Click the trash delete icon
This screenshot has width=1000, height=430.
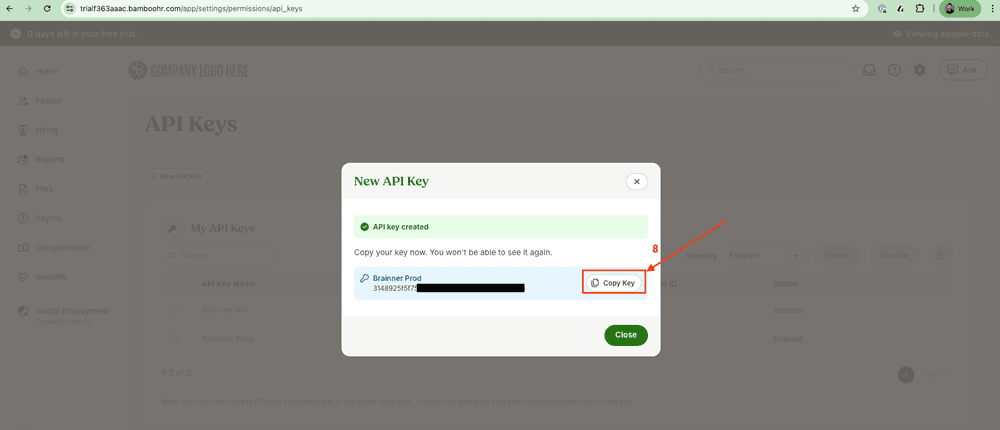[941, 256]
